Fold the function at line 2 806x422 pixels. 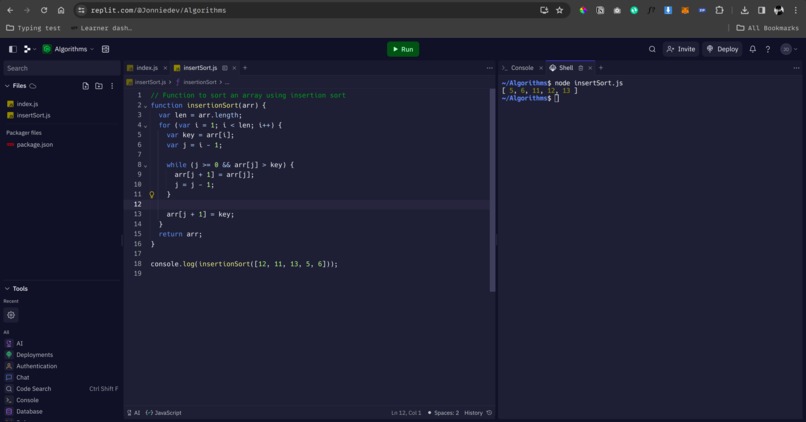click(x=145, y=106)
